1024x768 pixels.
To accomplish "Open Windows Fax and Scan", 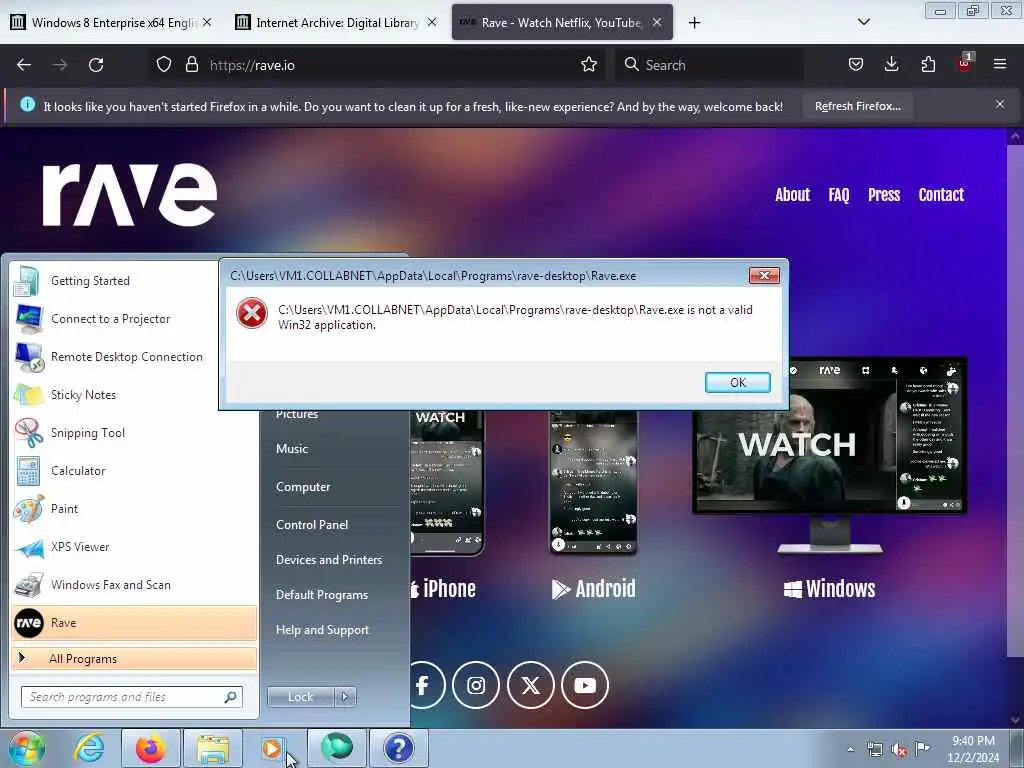I will 134,584.
